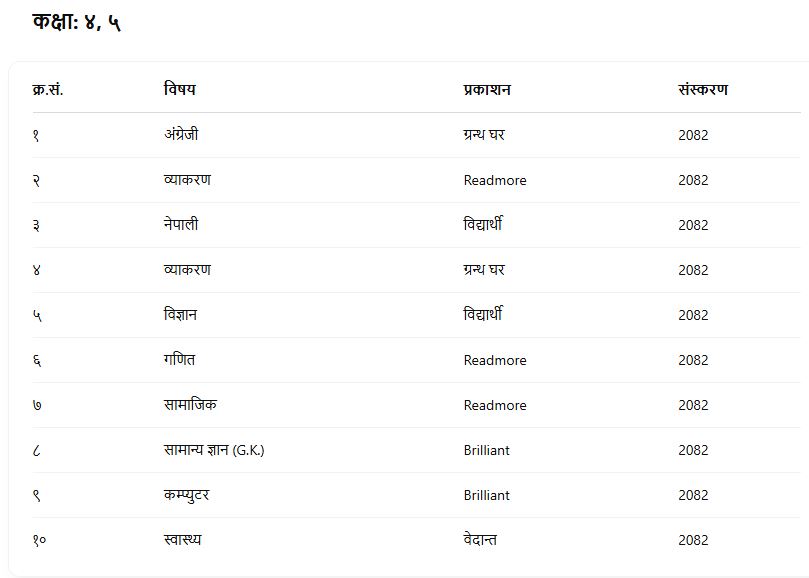
Task: Select the विषय column header
Action: pos(180,90)
